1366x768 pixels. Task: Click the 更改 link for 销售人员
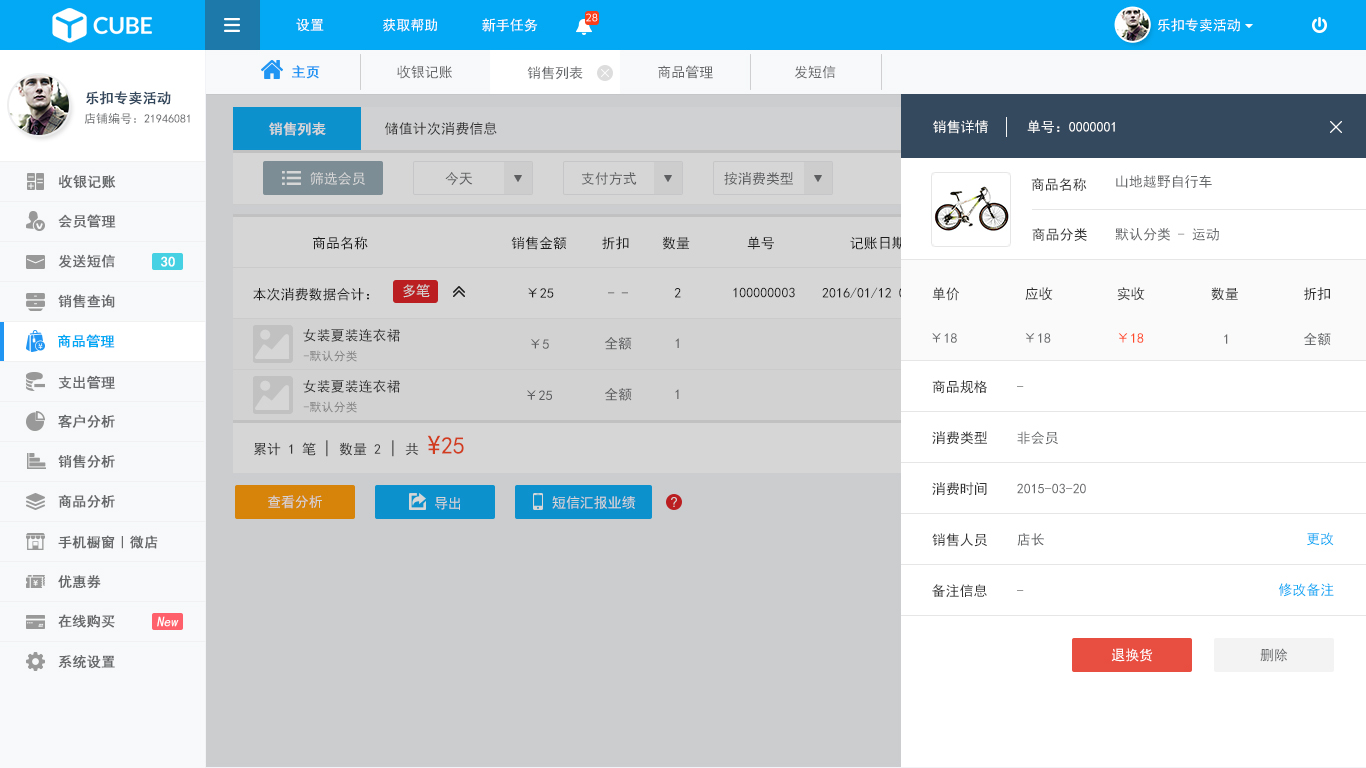tap(1319, 539)
